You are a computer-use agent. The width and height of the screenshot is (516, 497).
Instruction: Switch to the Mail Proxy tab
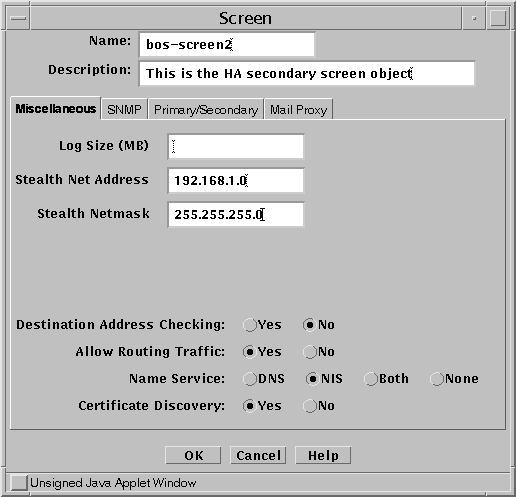point(299,109)
